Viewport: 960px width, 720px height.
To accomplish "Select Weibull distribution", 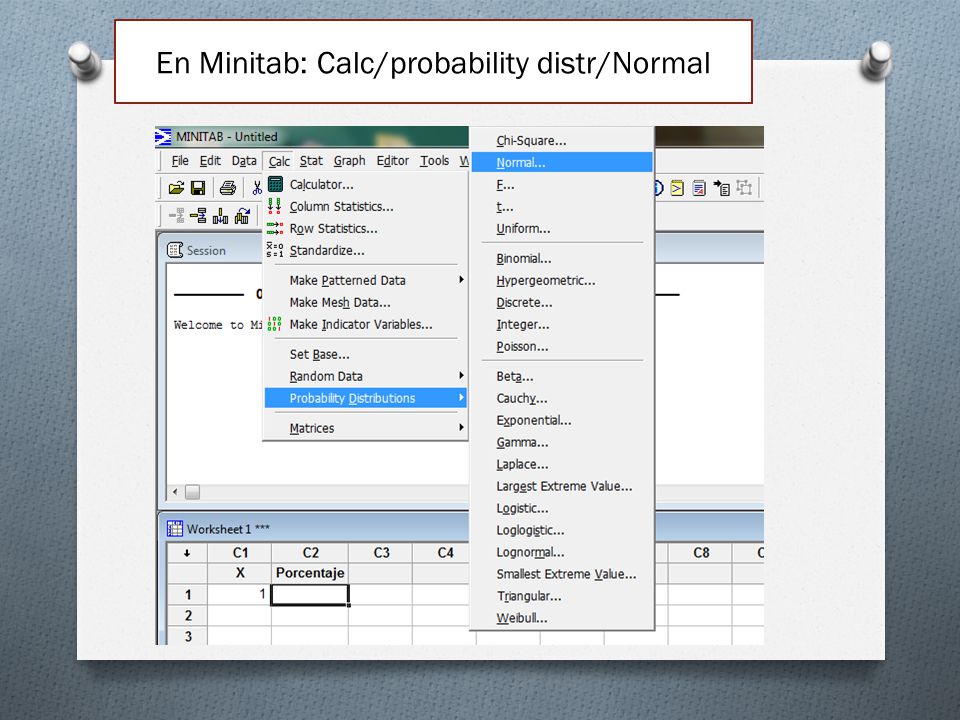I will tap(562, 618).
